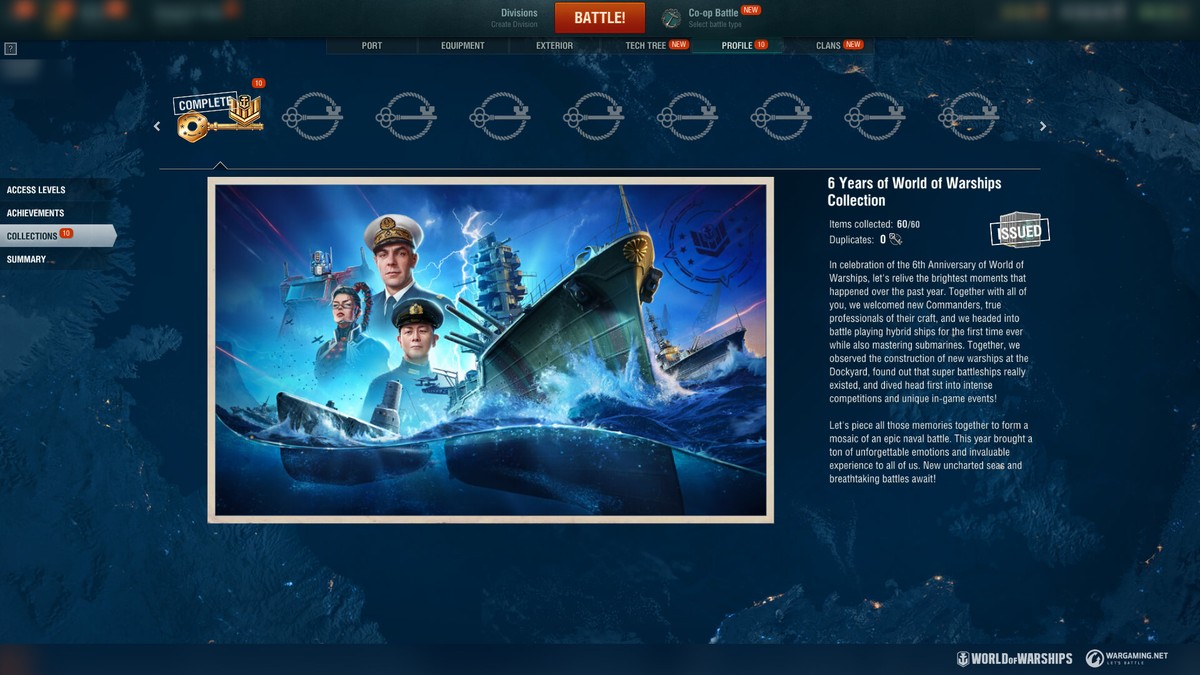This screenshot has width=1200, height=675.
Task: Click the duplicates exchange icon
Action: [895, 239]
